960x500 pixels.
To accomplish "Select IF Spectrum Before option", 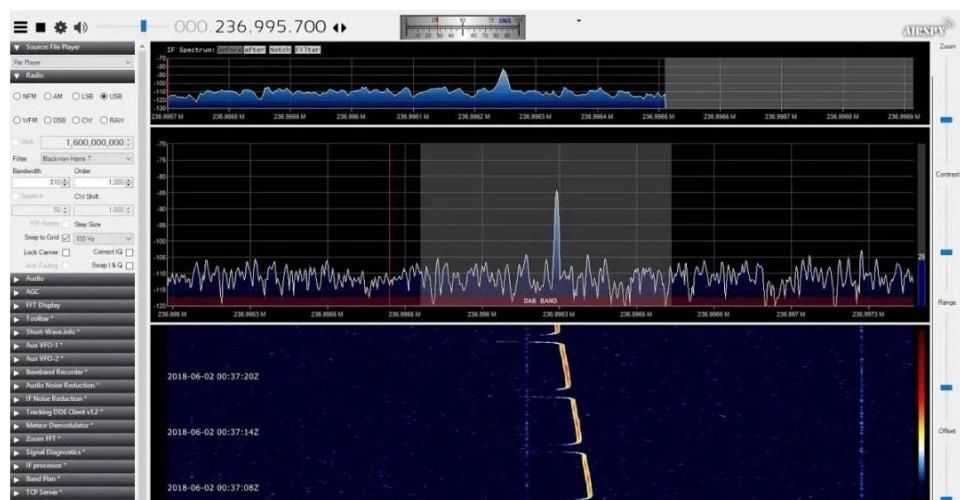I will [x=230, y=50].
